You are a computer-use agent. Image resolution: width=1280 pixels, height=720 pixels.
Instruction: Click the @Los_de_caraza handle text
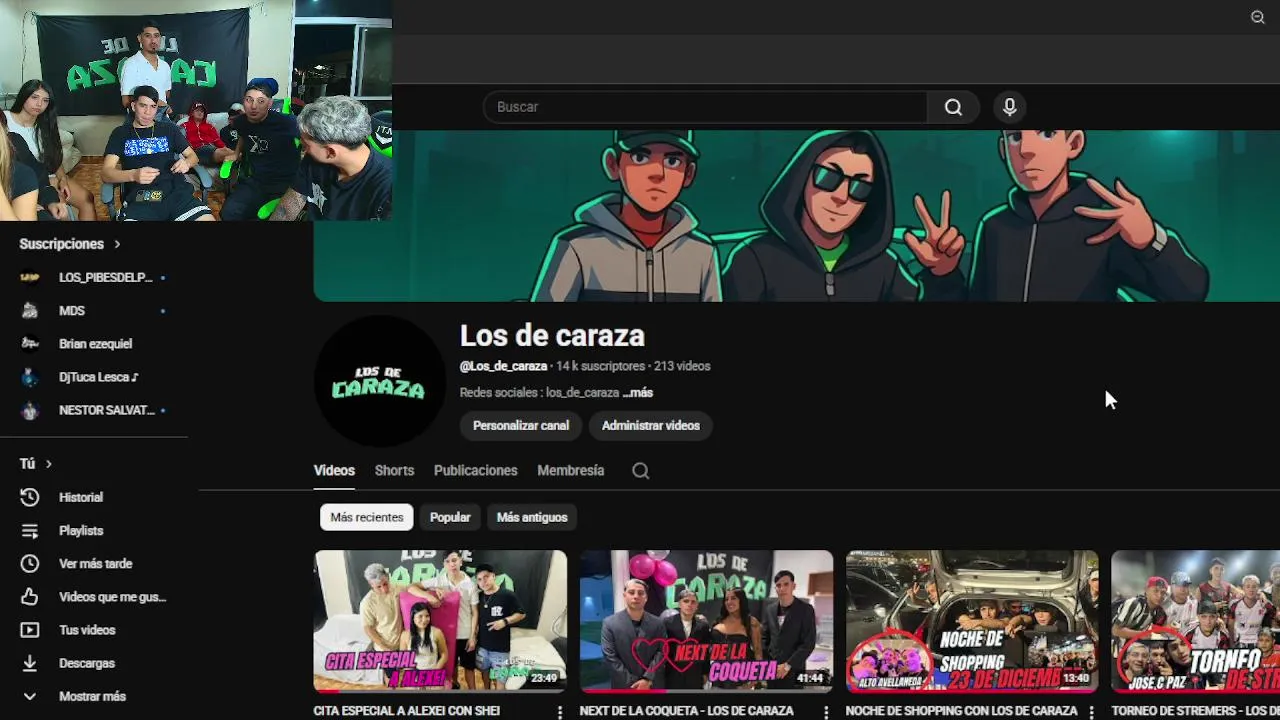click(x=504, y=366)
